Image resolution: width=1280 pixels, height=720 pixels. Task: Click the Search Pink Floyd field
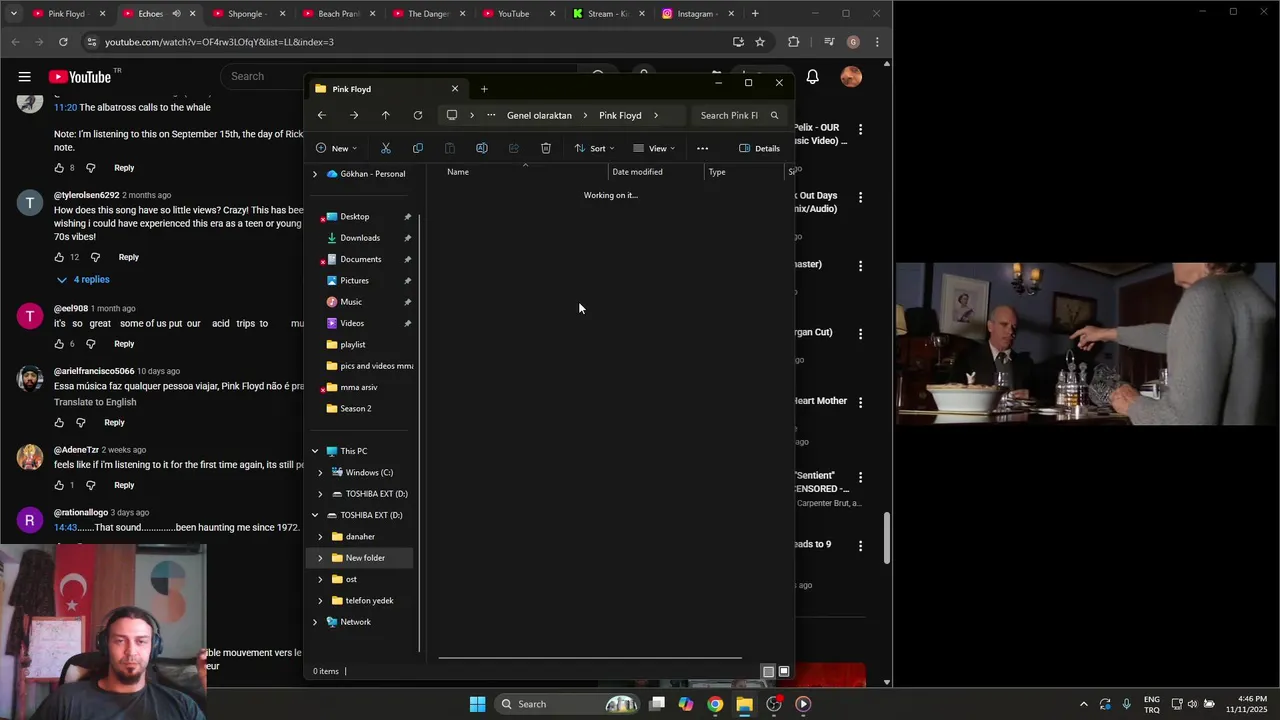pos(738,115)
